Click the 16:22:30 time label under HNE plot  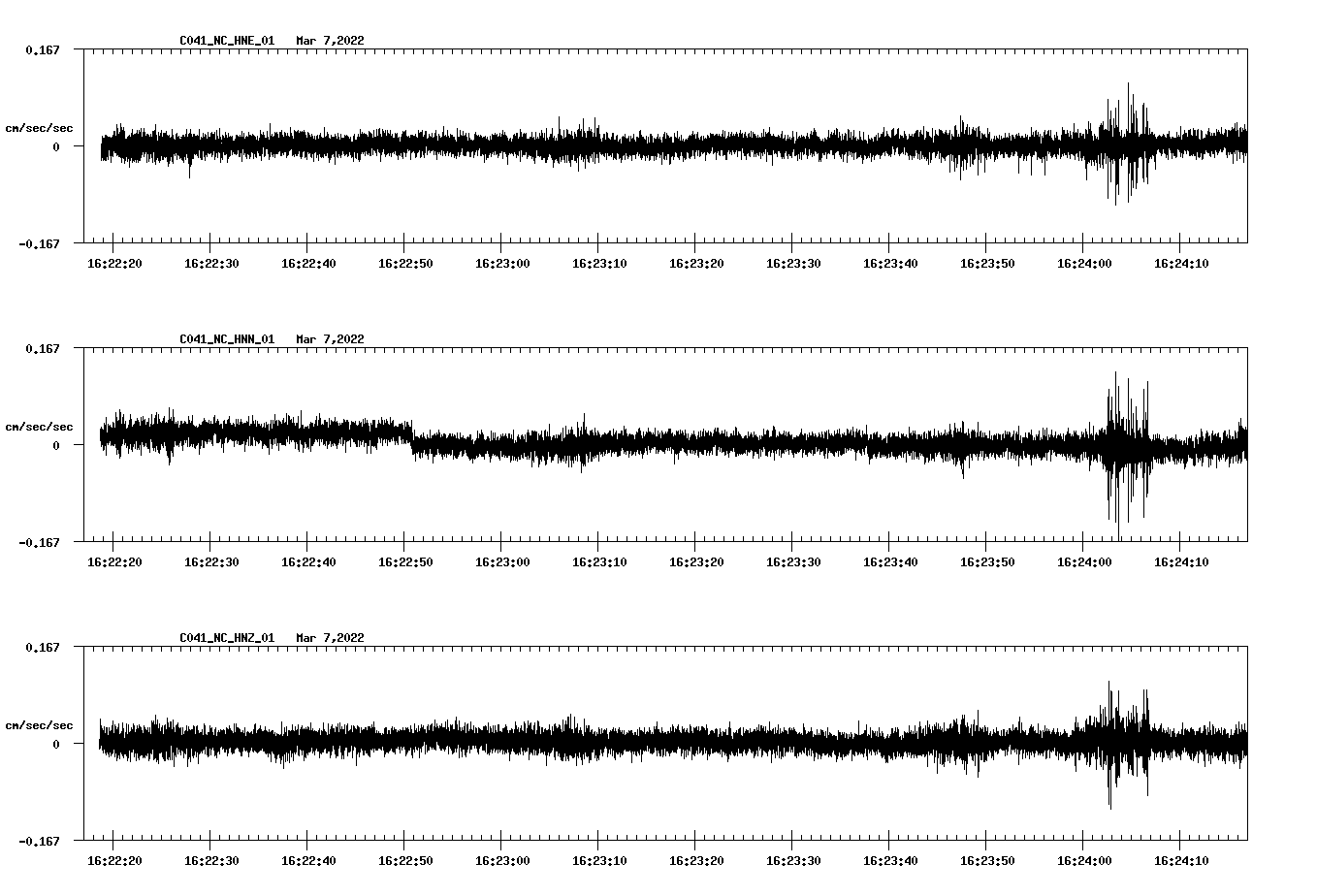(x=211, y=263)
